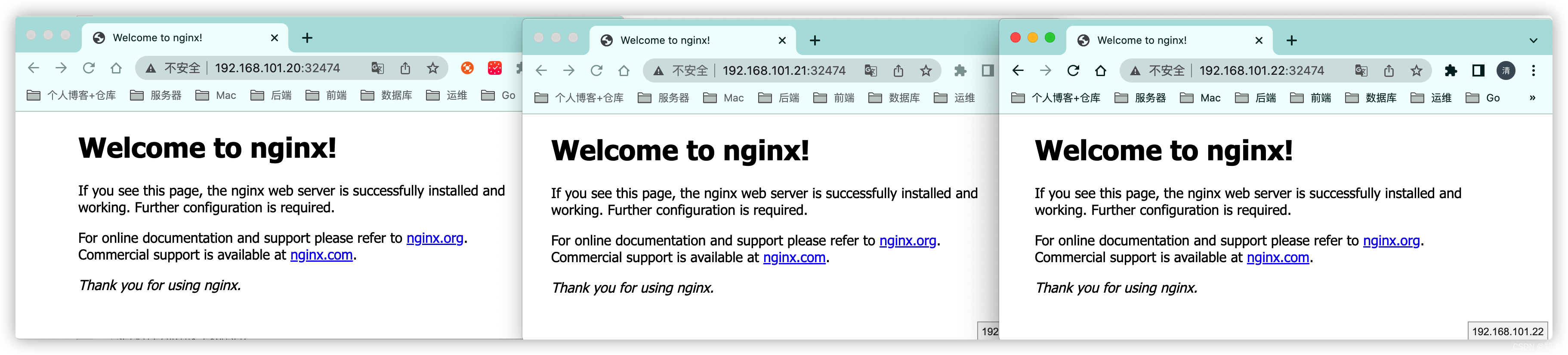Open 个人博客+仓库 bookmark folder in 192.168.101.20 window
Viewport: 1568px width, 355px height.
pos(71,95)
